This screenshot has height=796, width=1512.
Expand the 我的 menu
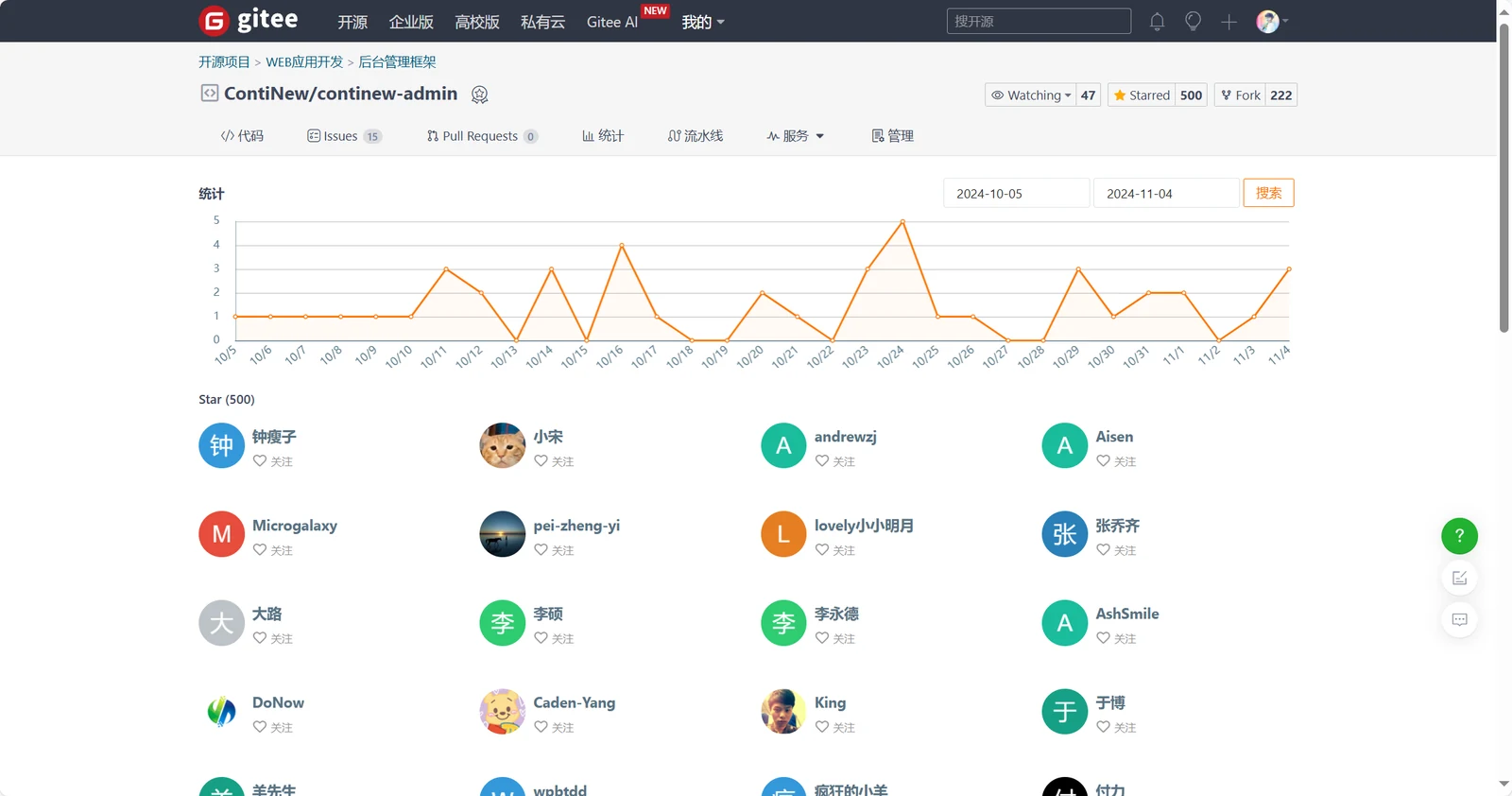703,22
